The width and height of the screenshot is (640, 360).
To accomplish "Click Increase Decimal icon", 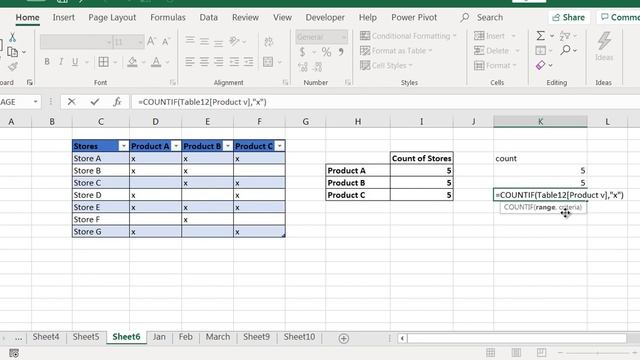I will click(303, 67).
